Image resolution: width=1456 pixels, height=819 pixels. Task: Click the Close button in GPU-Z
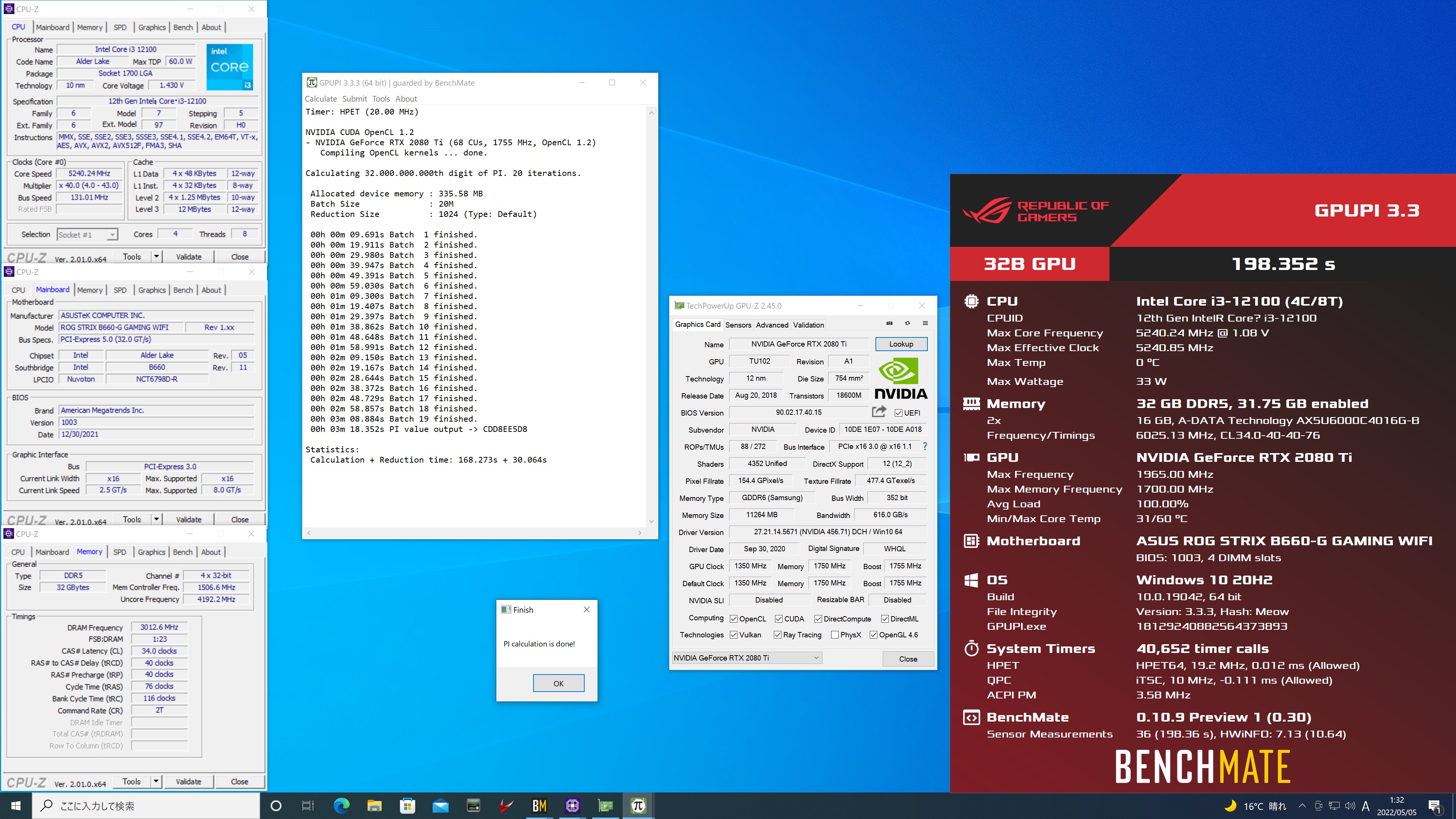(908, 659)
